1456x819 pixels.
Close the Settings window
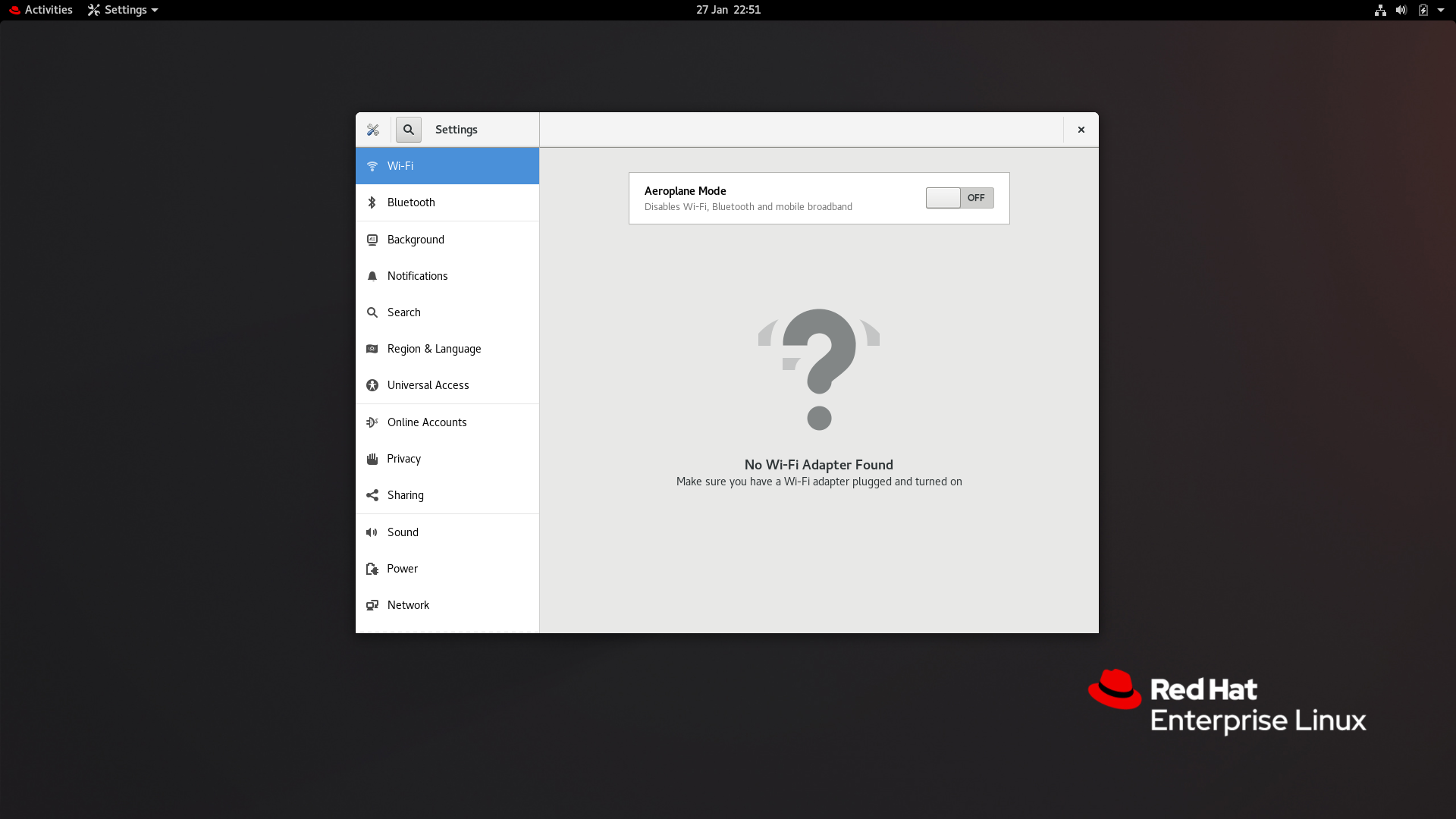tap(1081, 130)
